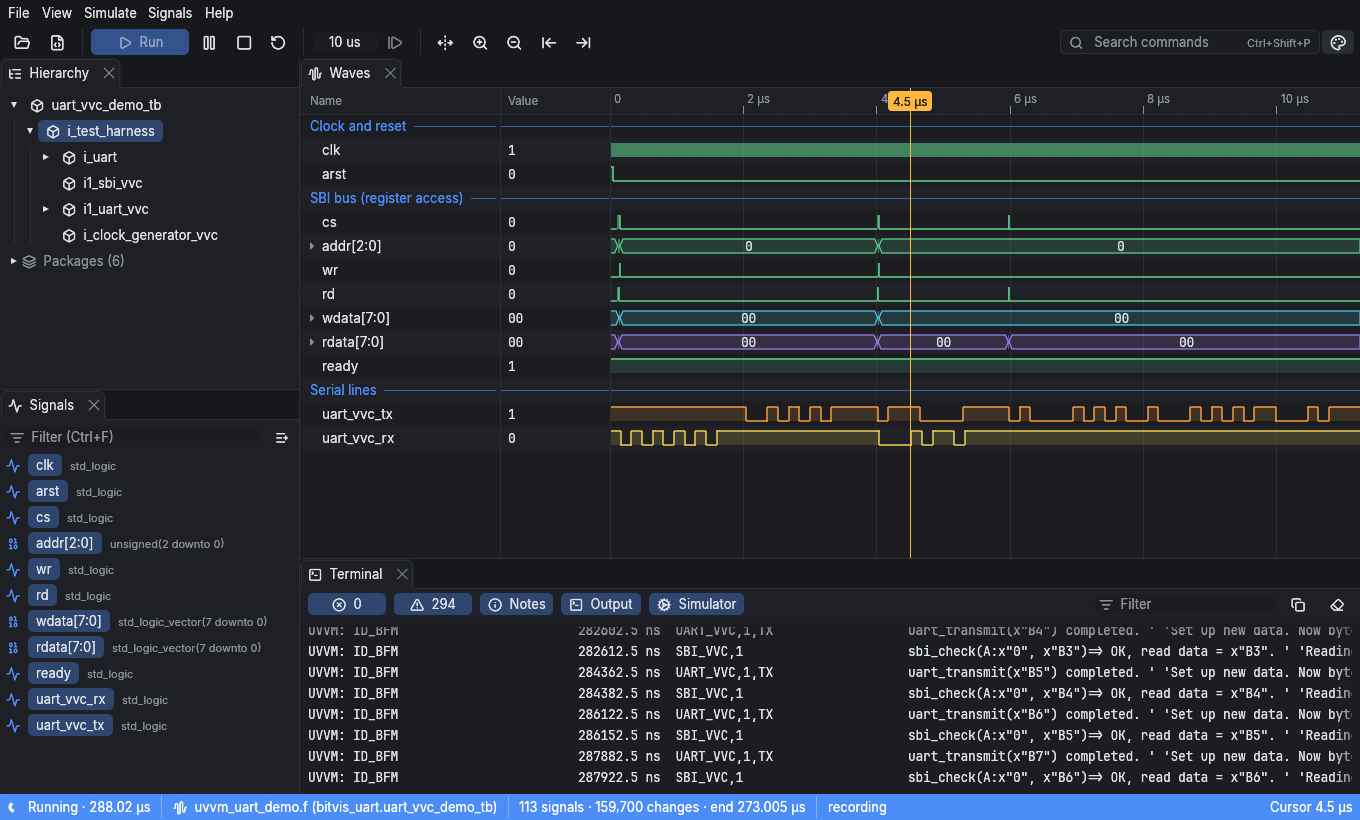Viewport: 1360px width, 820px height.
Task: Toggle the Output message filter
Action: pos(601,604)
